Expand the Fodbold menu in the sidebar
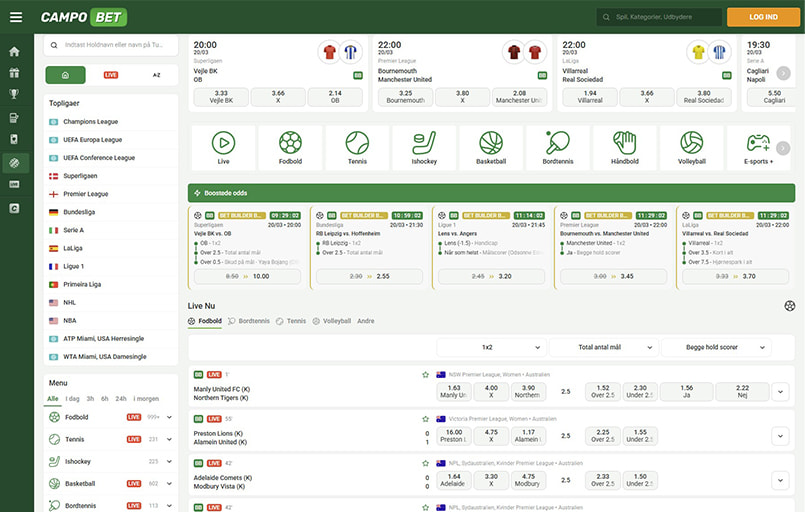 pos(170,417)
